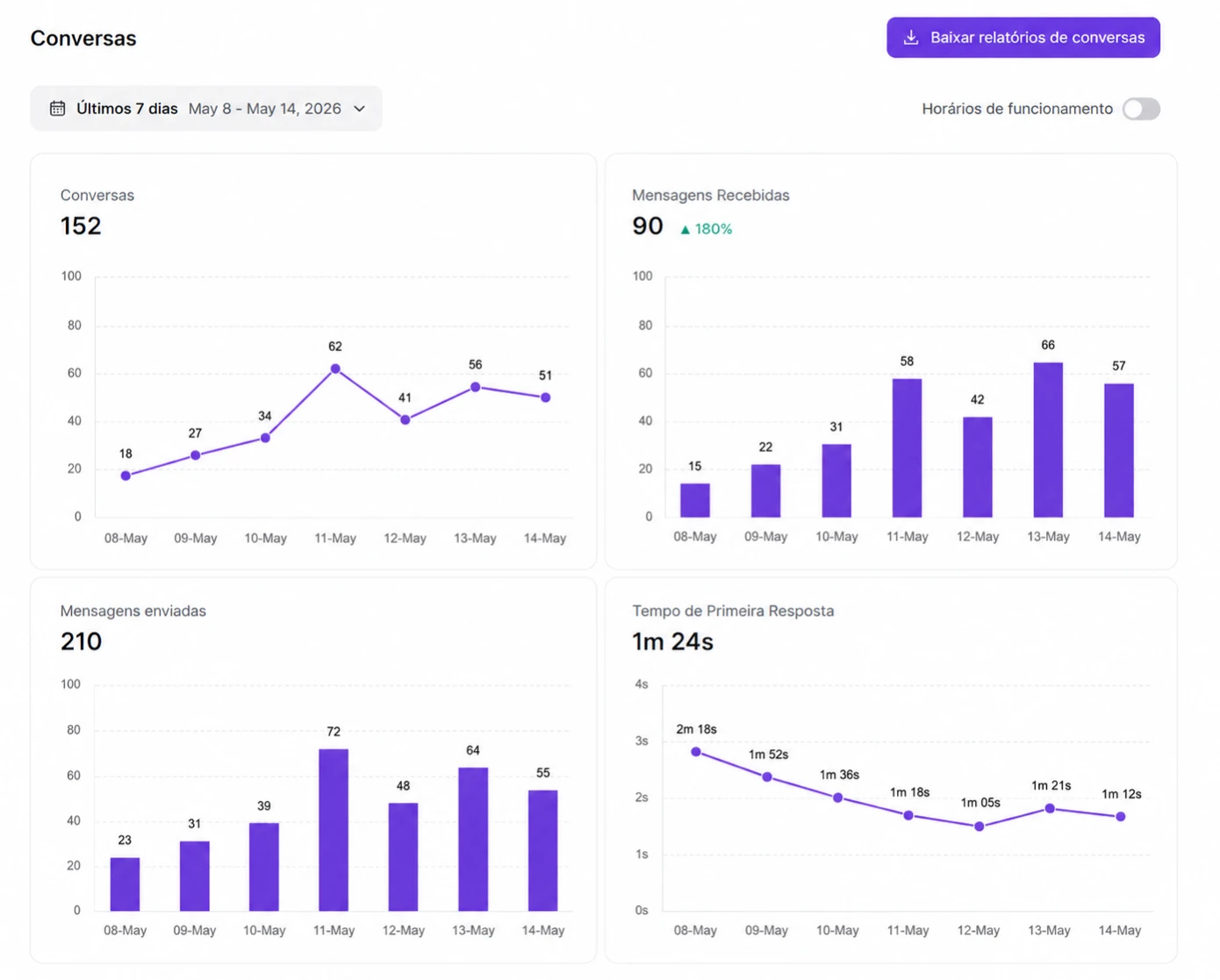
Task: Open the Últimos 7 dias date range selector
Action: (206, 109)
